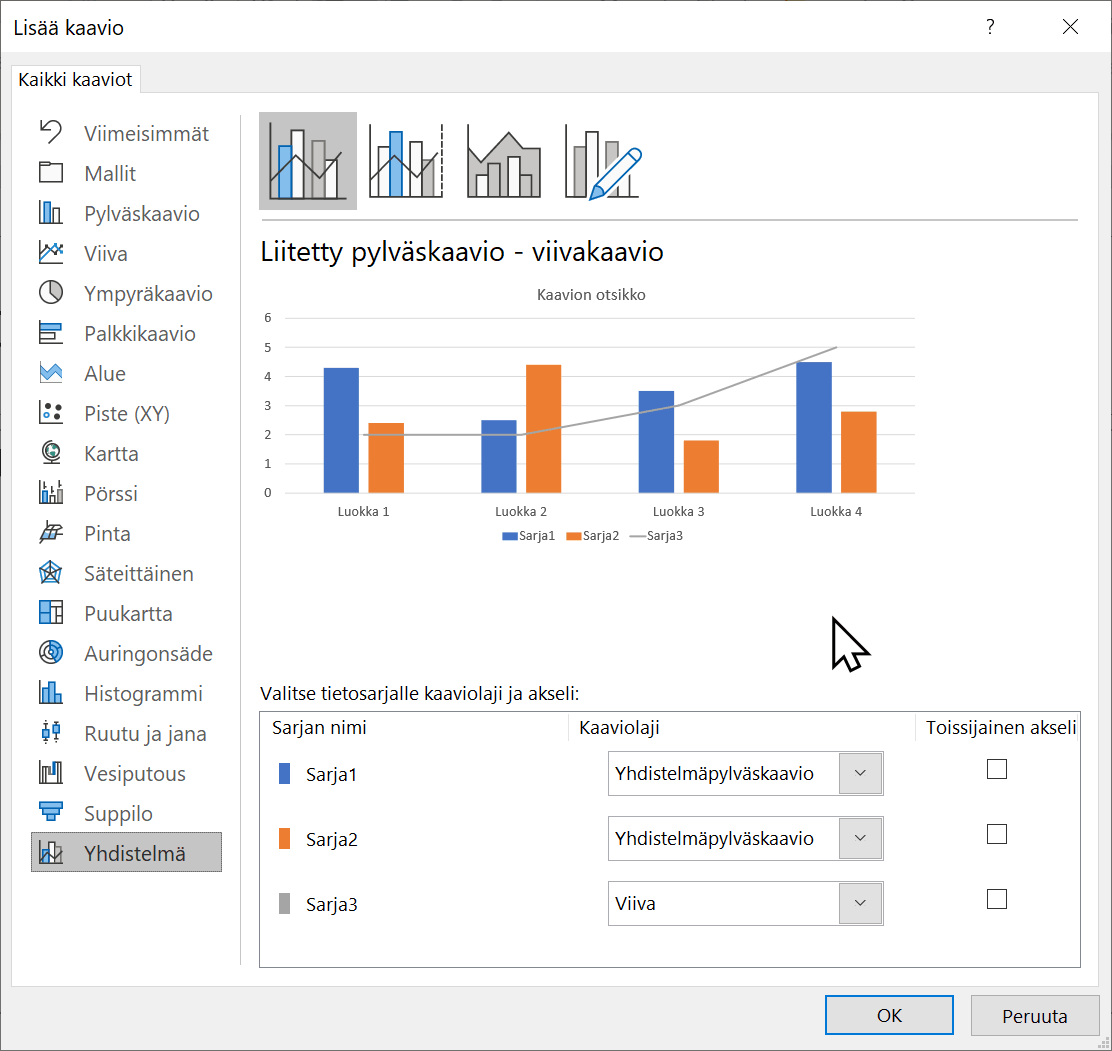Click the Toissijainen akseli column header
This screenshot has height=1051, width=1112.
click(x=1001, y=728)
